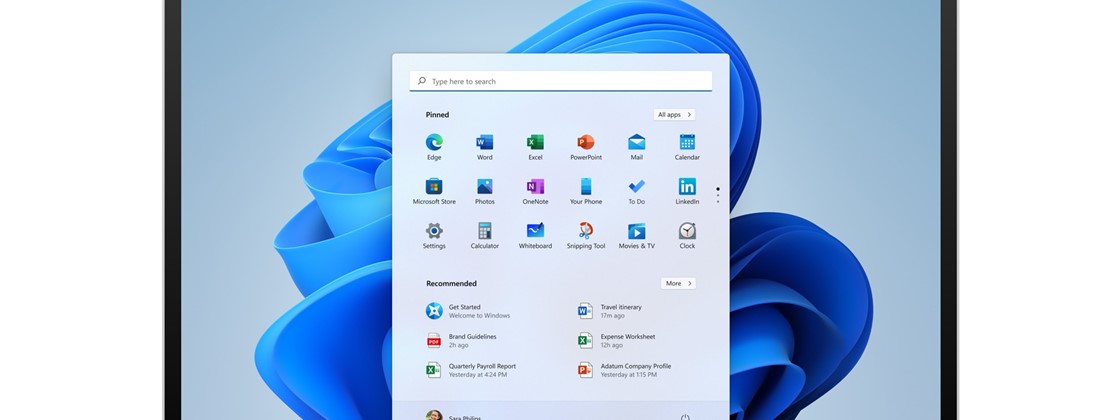
Task: Launch Word from pinned apps
Action: pos(484,146)
